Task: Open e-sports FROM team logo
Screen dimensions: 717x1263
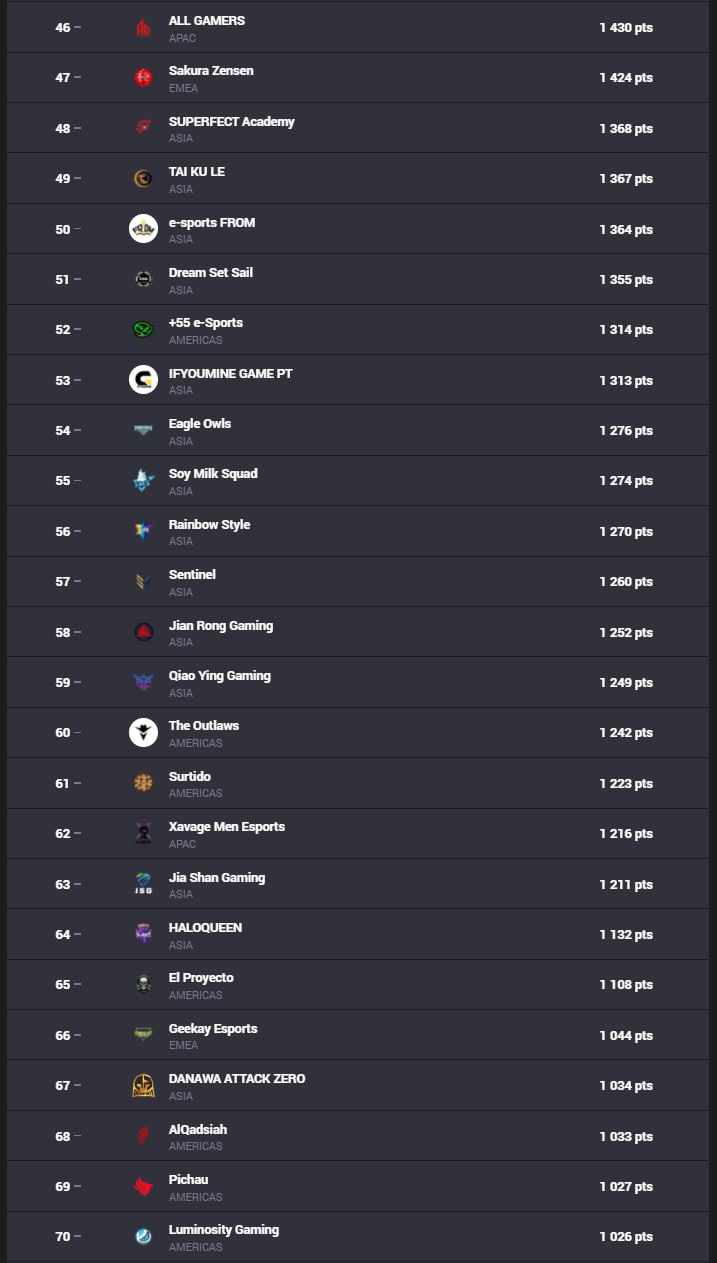Action: (x=143, y=229)
